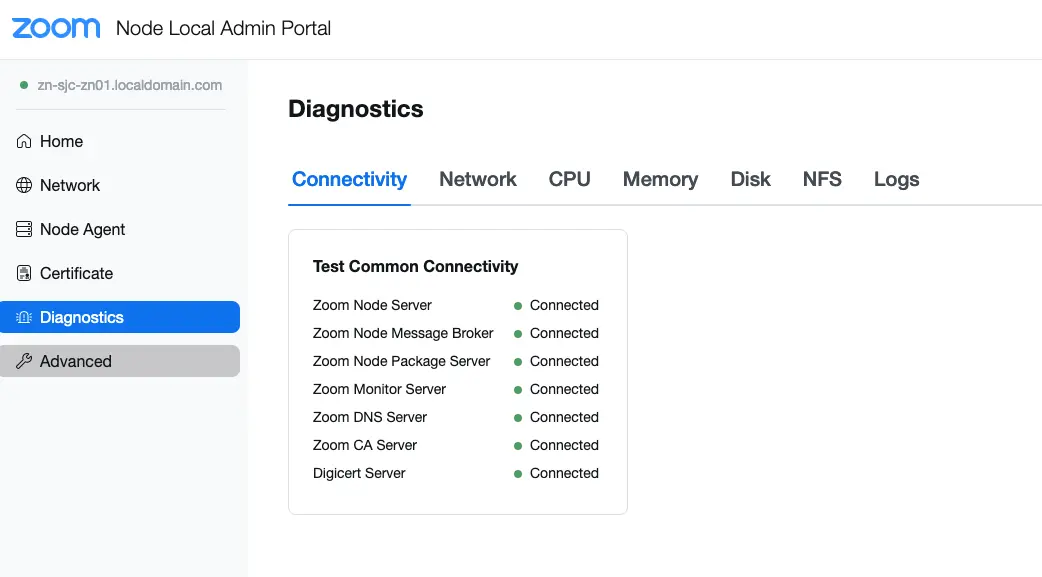
Task: Click the Zoom logo in header
Action: [x=56, y=28]
